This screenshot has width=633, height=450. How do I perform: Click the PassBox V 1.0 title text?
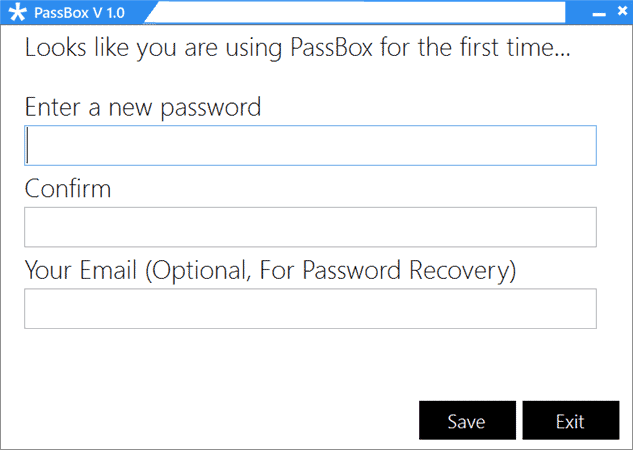coord(80,13)
